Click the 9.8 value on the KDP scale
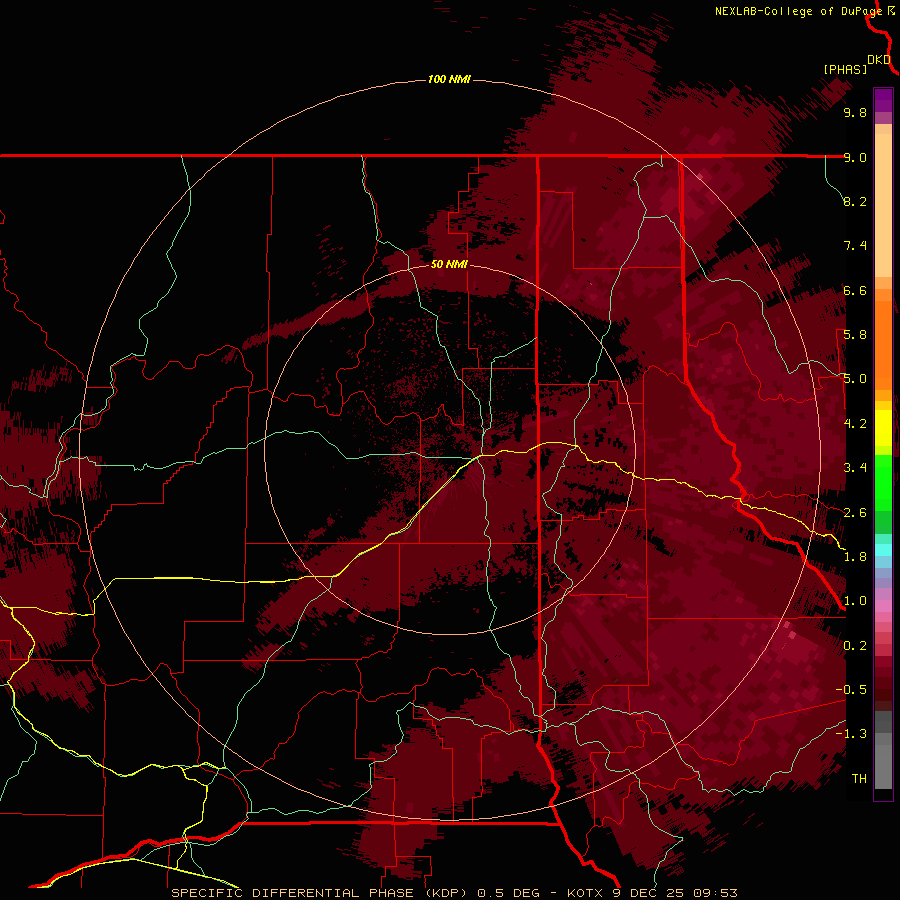900x900 pixels. [x=855, y=112]
